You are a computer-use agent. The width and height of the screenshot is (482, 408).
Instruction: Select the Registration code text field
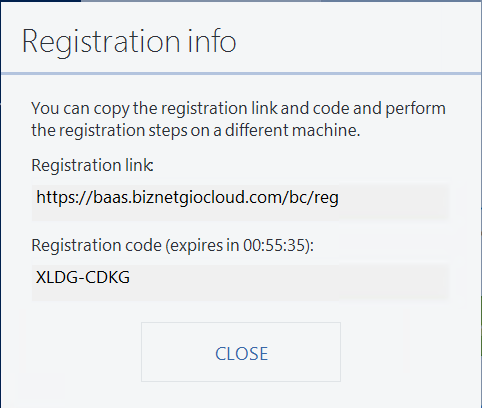(240, 281)
